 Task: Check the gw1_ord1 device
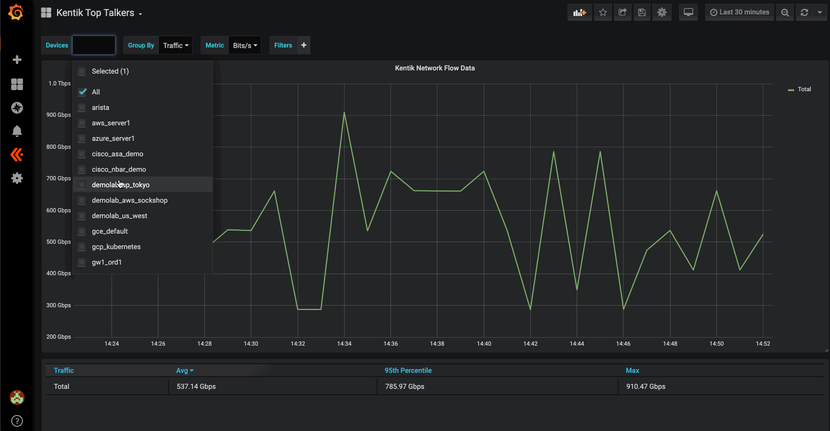[82, 262]
